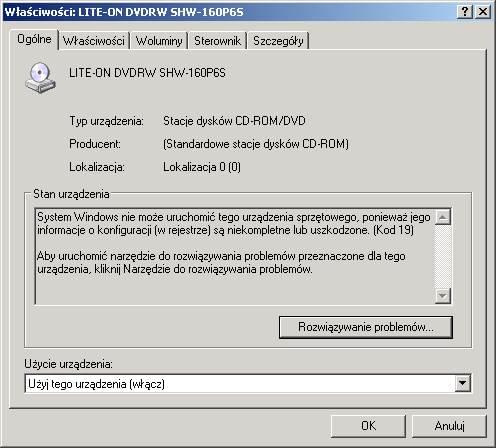Click the LITE-ON DVDRW SHW-160P6S device name
This screenshot has width=496, height=448.
click(x=147, y=73)
